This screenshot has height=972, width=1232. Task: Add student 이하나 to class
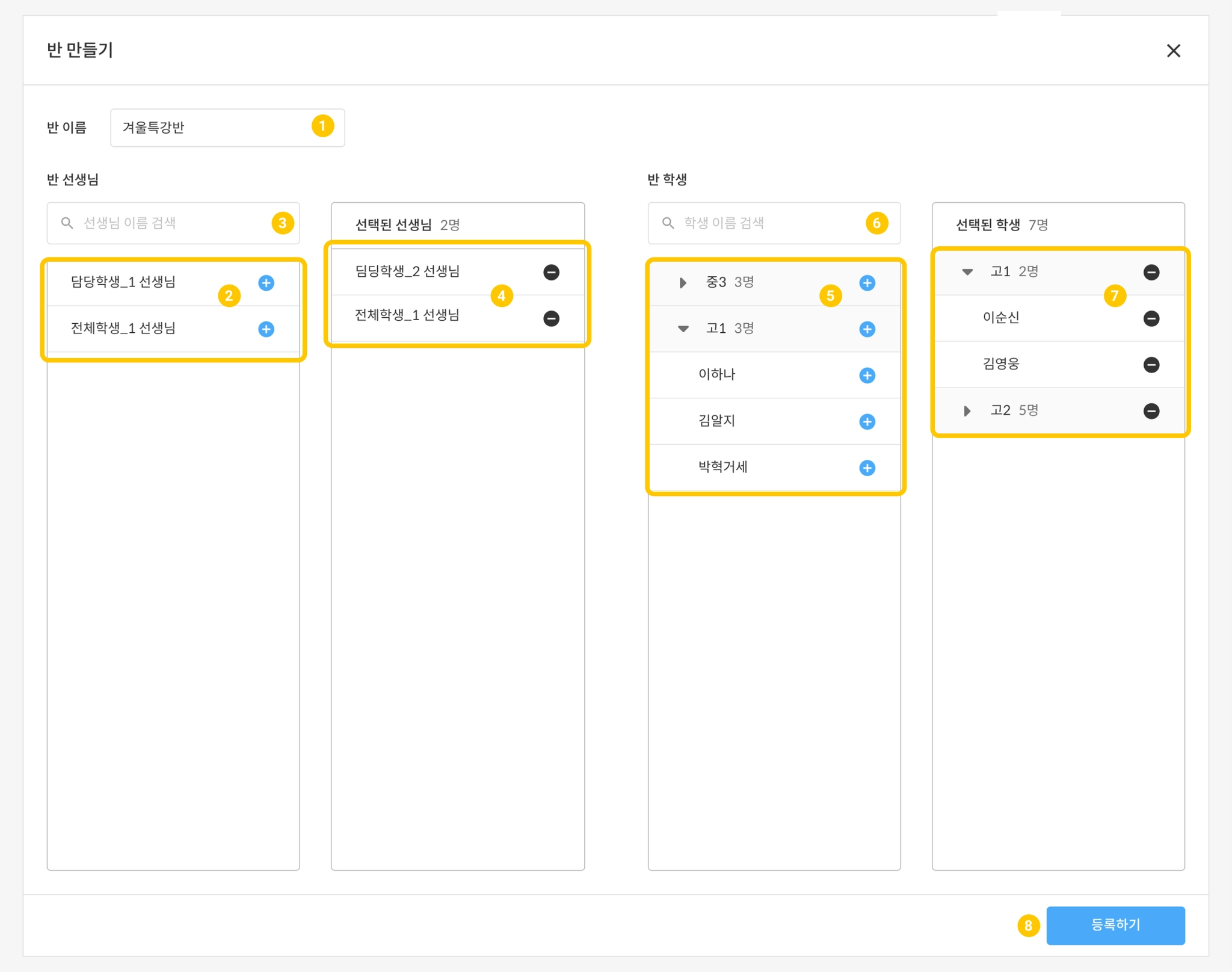point(867,376)
